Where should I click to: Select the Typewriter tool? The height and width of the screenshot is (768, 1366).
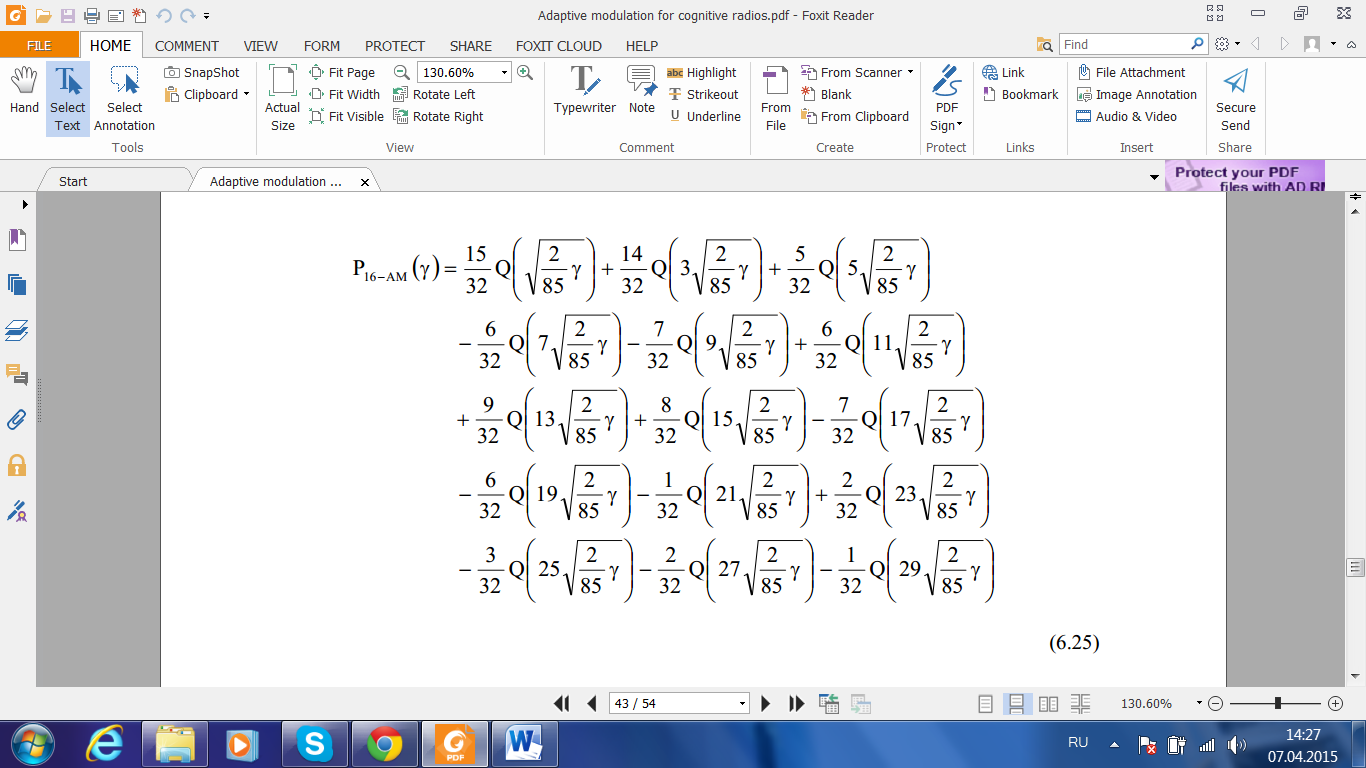pyautogui.click(x=585, y=90)
